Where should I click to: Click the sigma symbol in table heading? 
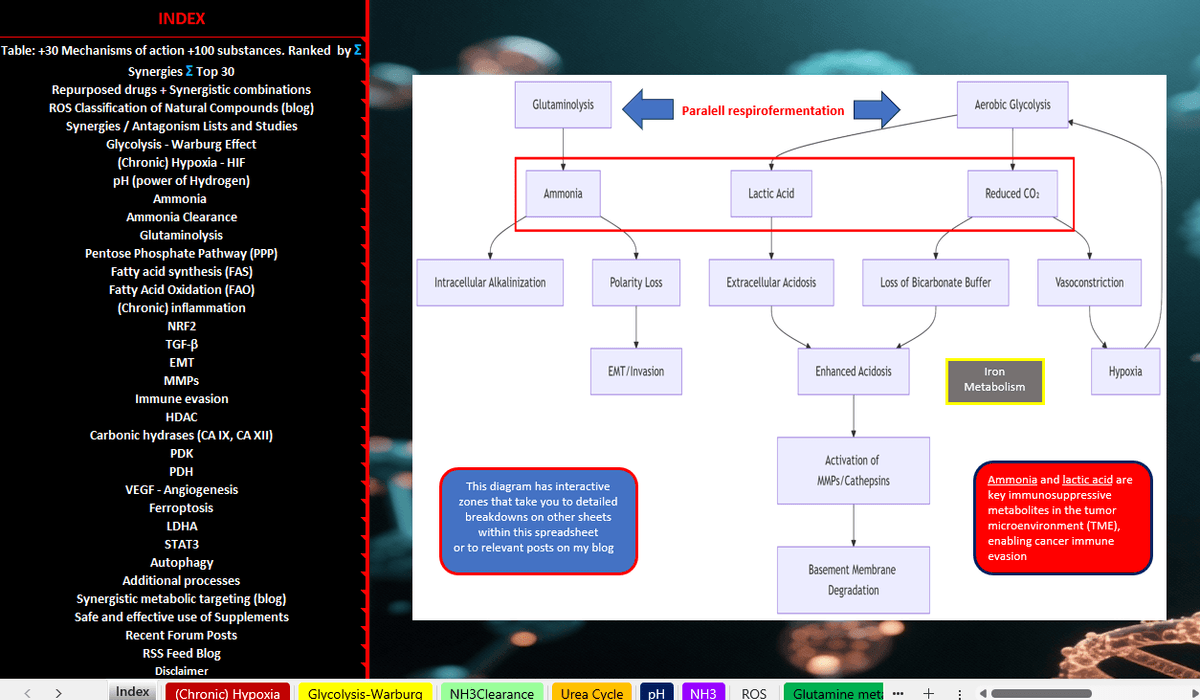point(358,50)
